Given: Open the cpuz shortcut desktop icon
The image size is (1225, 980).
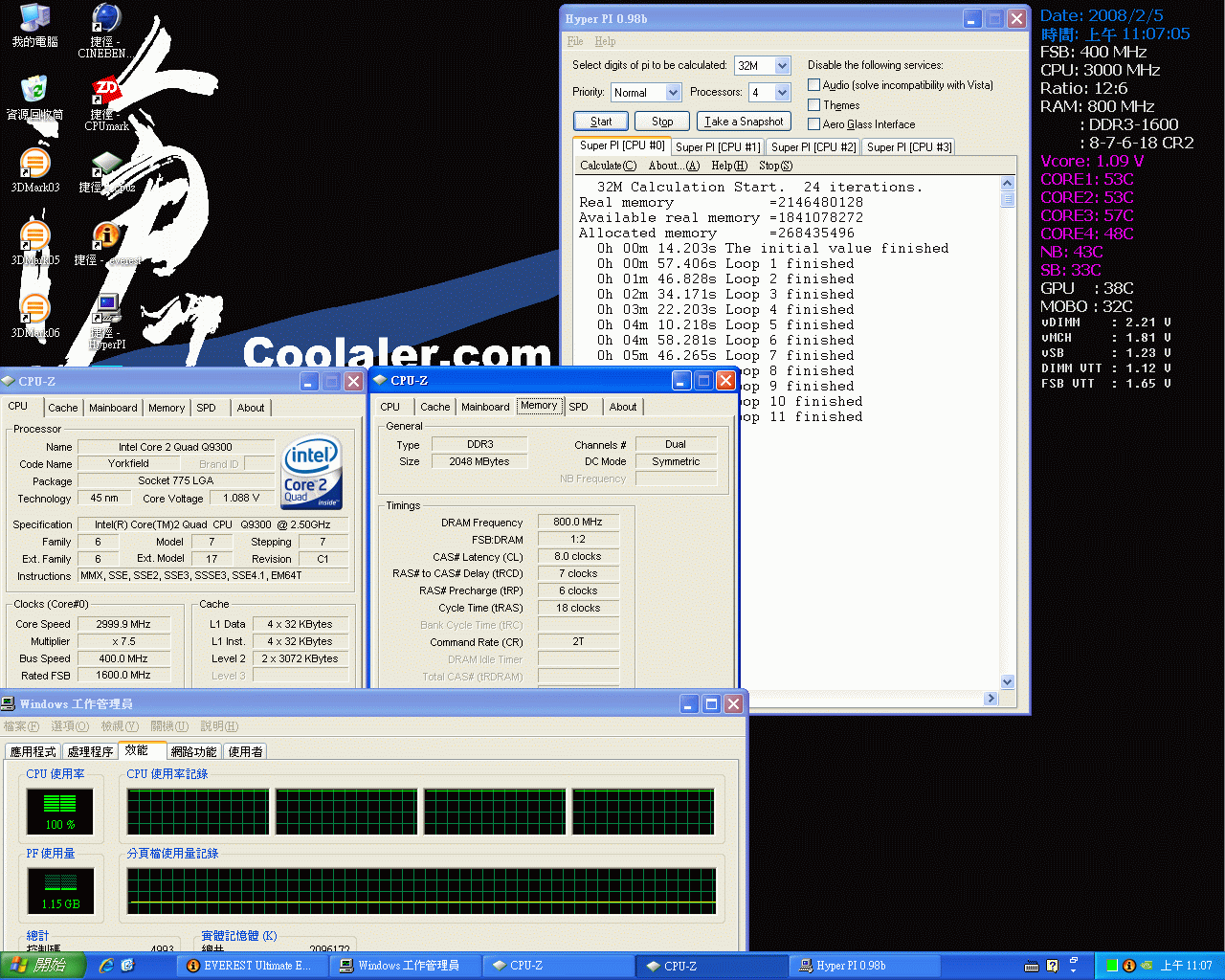Looking at the screenshot, I should [x=106, y=170].
